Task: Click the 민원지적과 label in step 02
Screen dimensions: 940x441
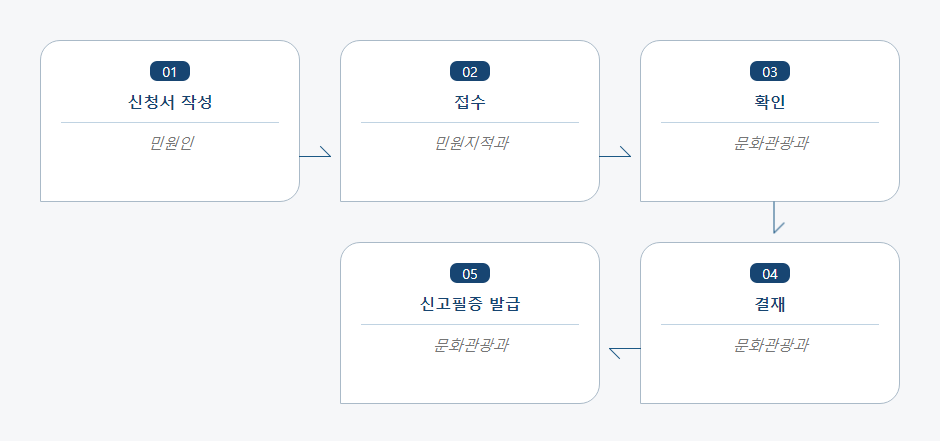Action: [471, 143]
